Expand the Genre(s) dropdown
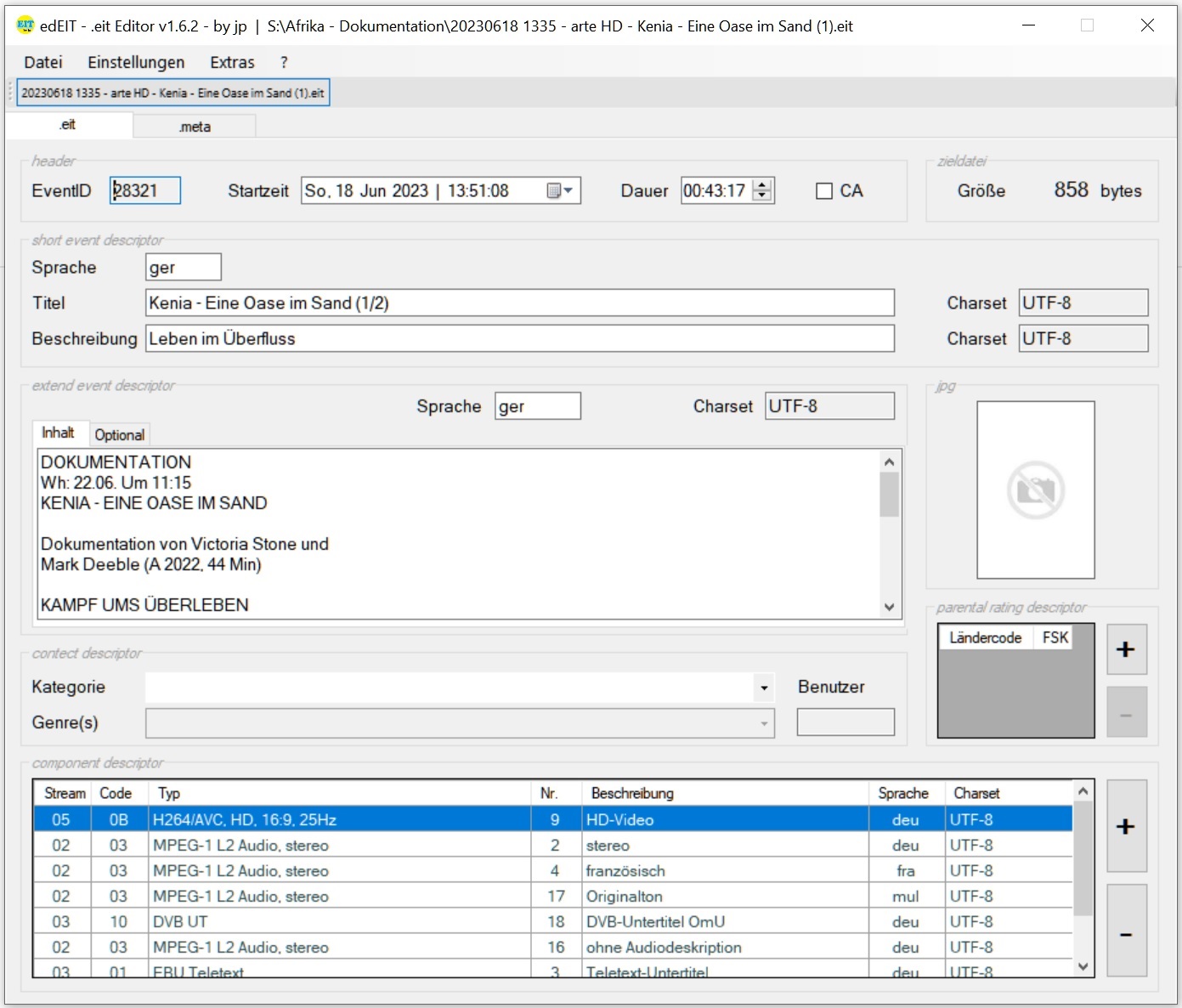 764,723
